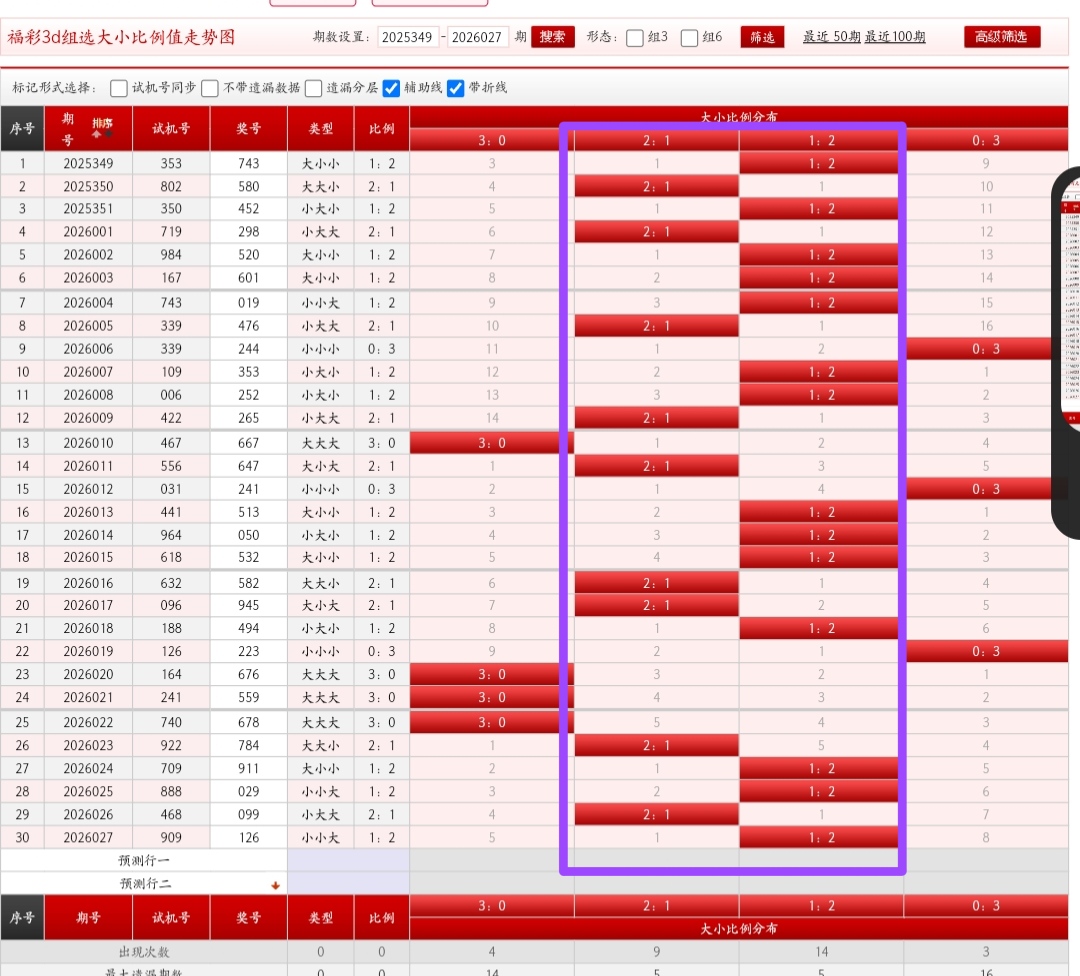Disable the 带折线 checkbox
This screenshot has width=1080, height=976.
(456, 88)
